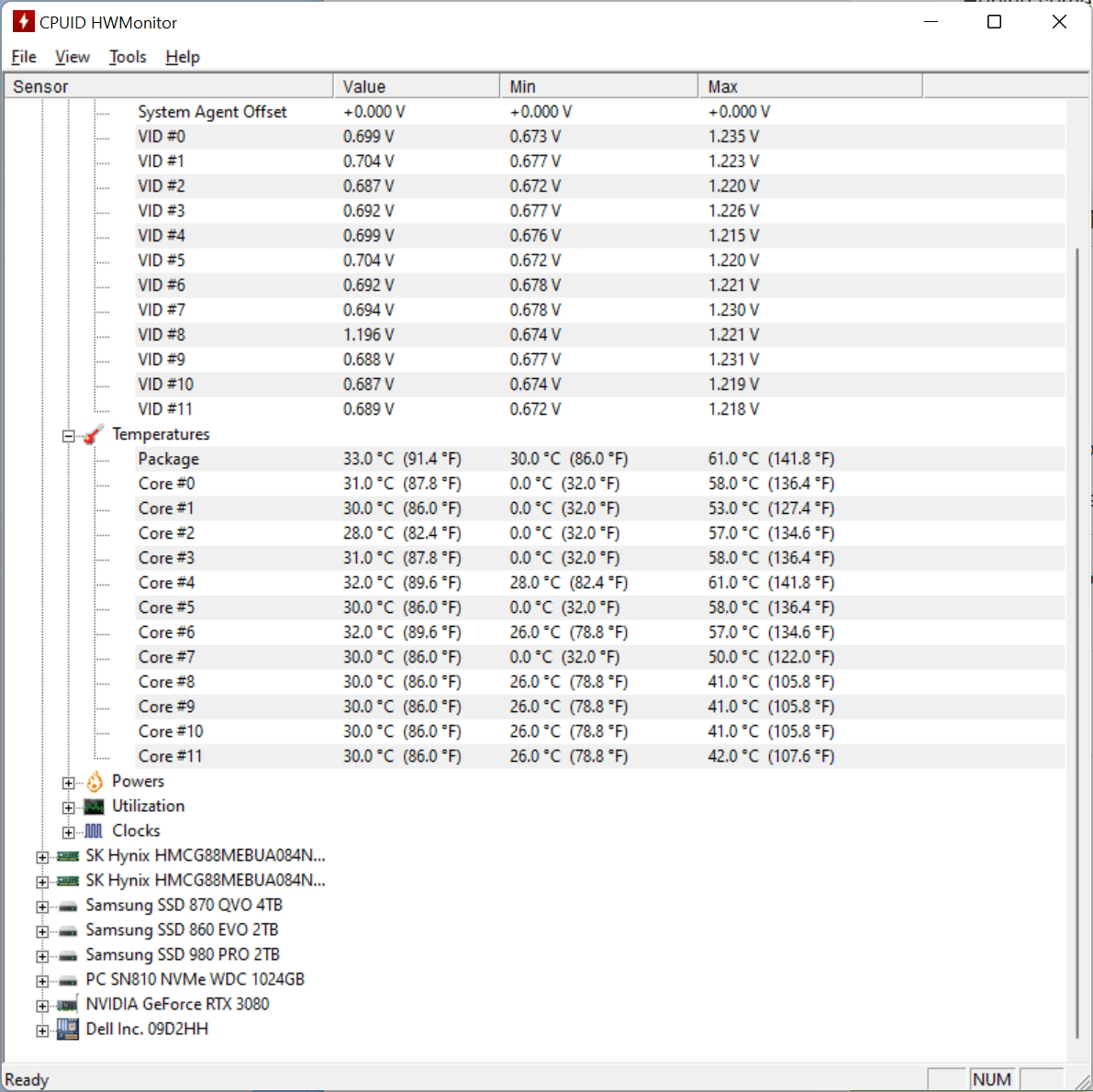Select the Utilization label
The width and height of the screenshot is (1093, 1092).
(x=149, y=807)
